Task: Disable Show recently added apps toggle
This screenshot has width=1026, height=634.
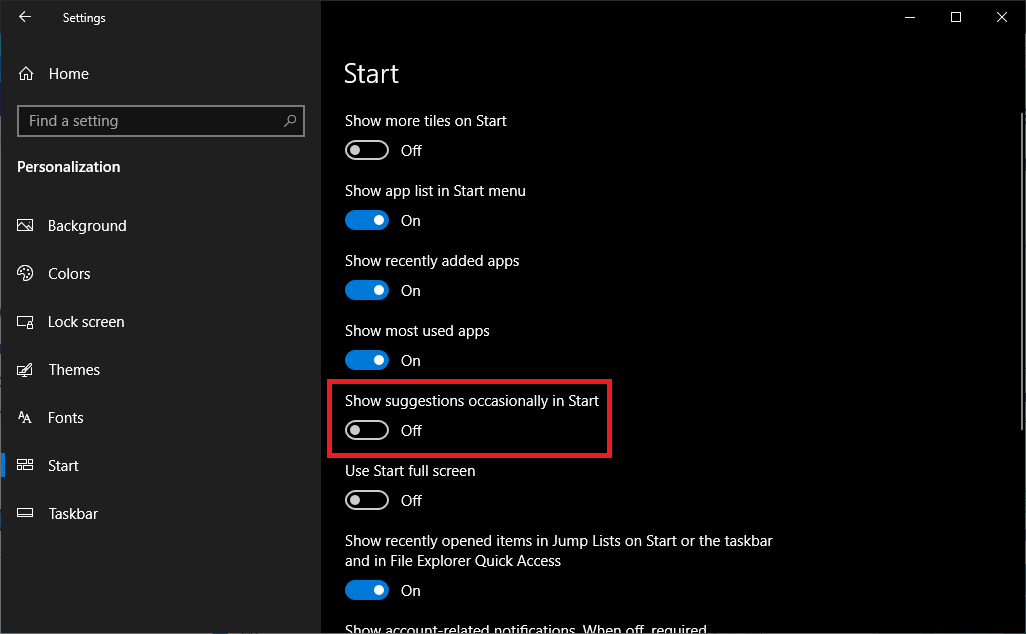Action: click(367, 290)
